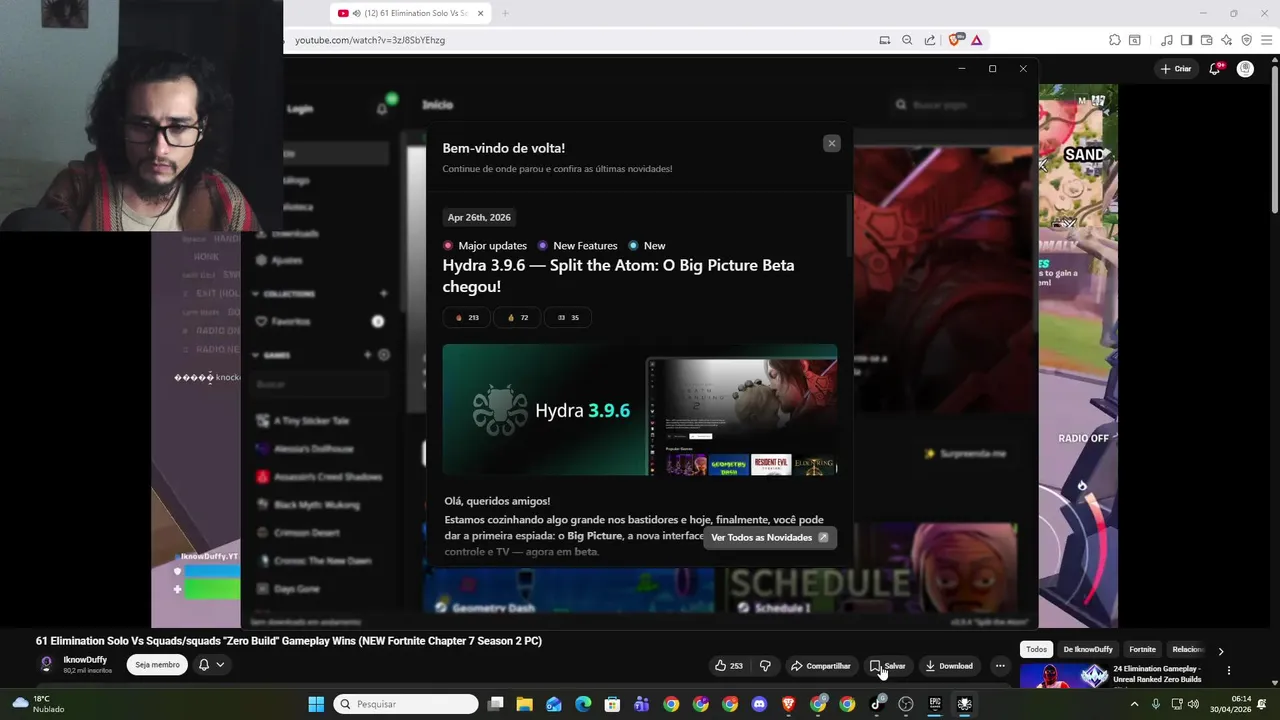1280x720 pixels.
Task: Show next filter chips with arrow
Action: click(x=1221, y=651)
